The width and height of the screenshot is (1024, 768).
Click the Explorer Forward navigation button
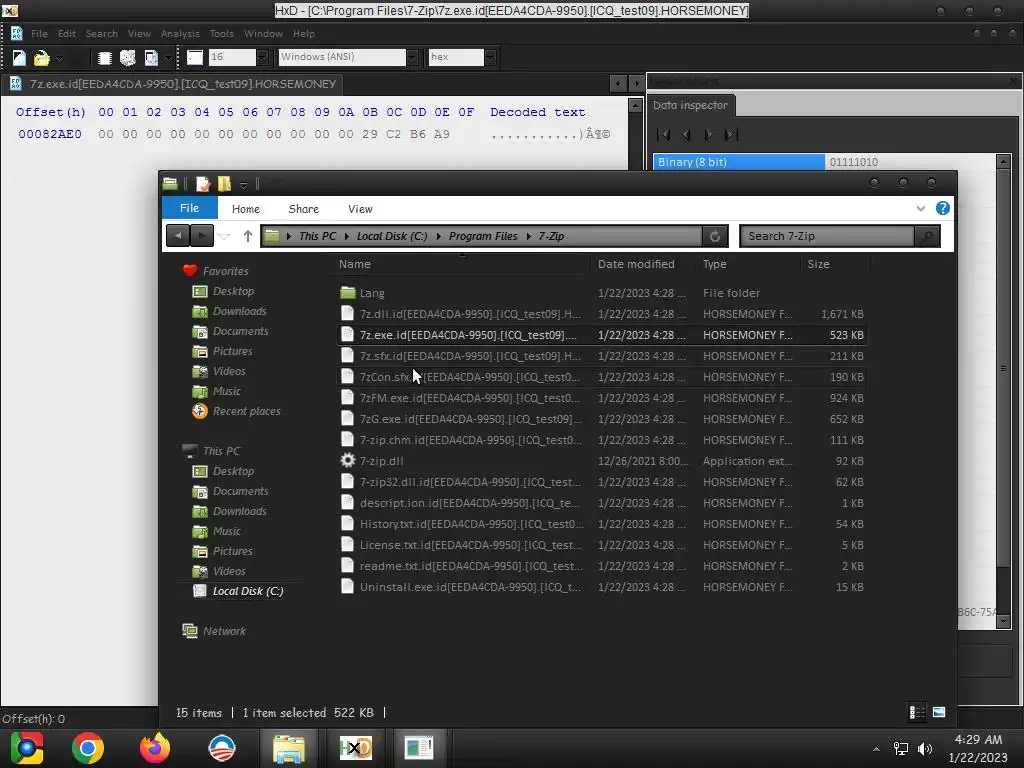pyautogui.click(x=202, y=236)
